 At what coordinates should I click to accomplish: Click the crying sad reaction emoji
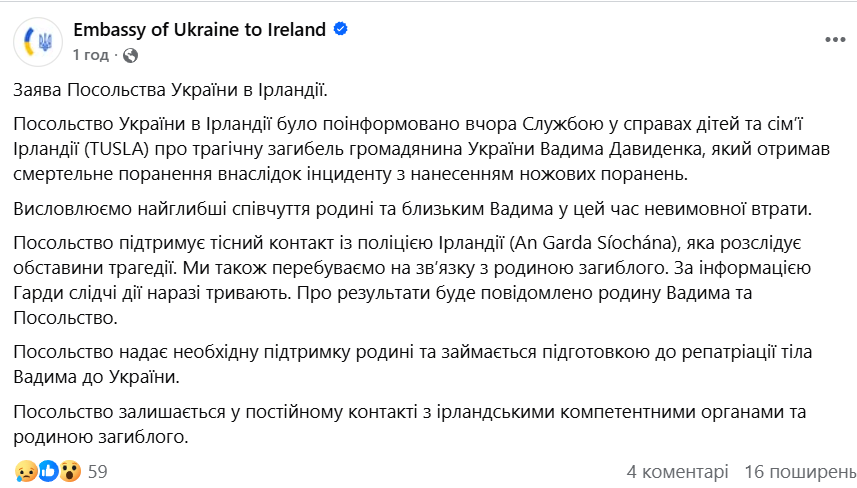[24, 470]
